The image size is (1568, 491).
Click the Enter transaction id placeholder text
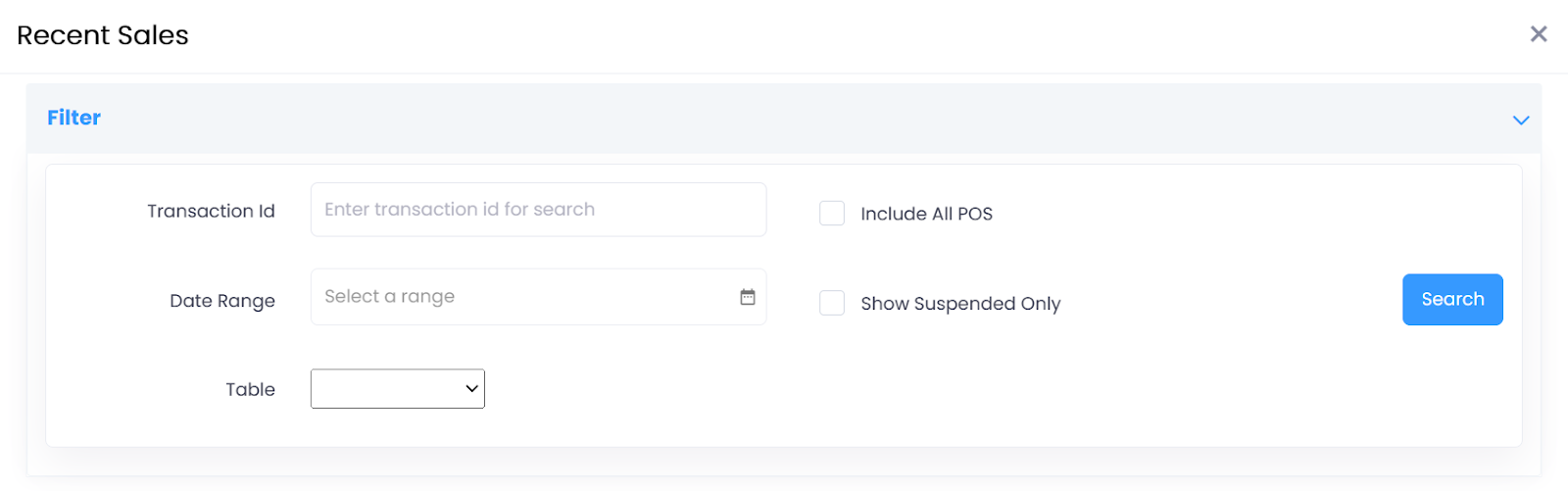click(x=460, y=210)
